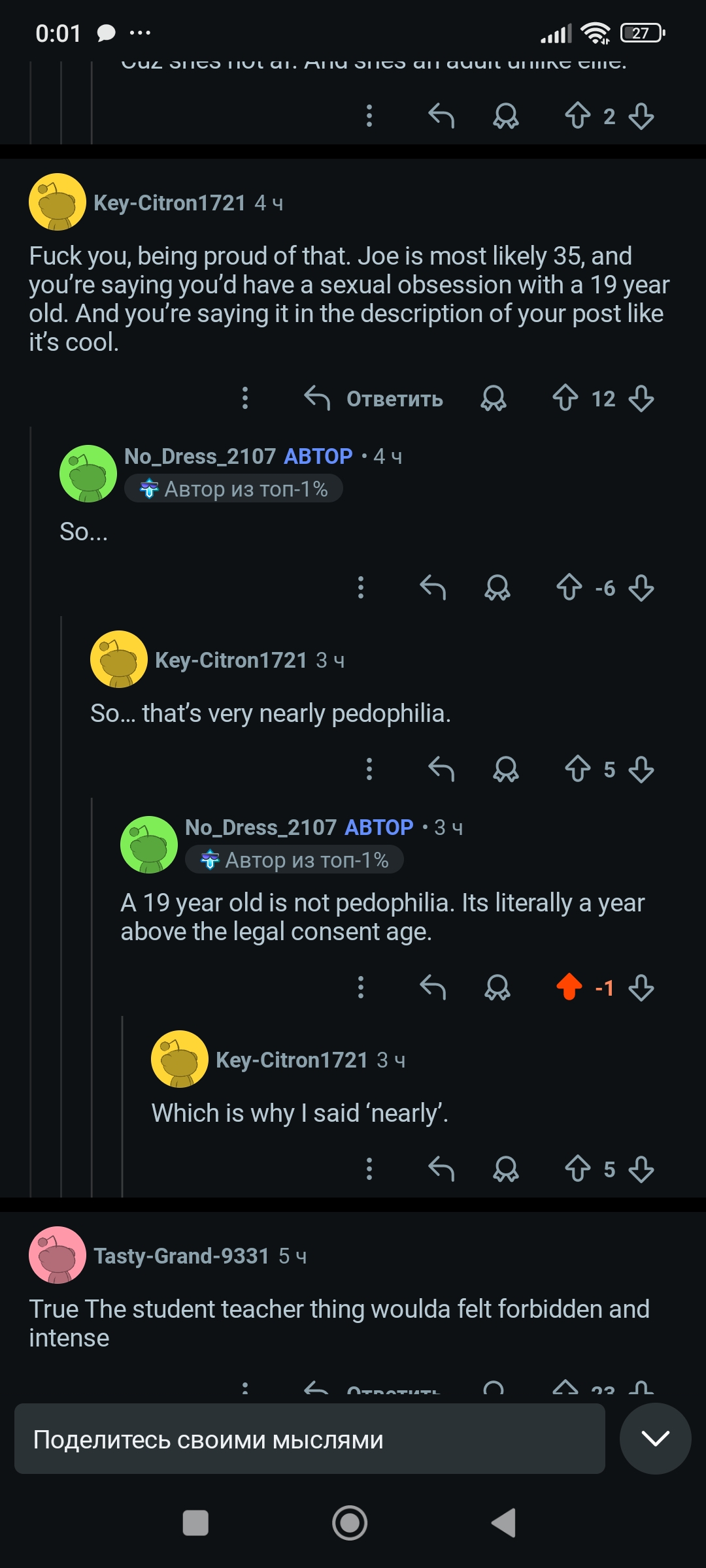Remove upvote on '19 year old' comment
The width and height of the screenshot is (706, 1568).
[x=569, y=987]
